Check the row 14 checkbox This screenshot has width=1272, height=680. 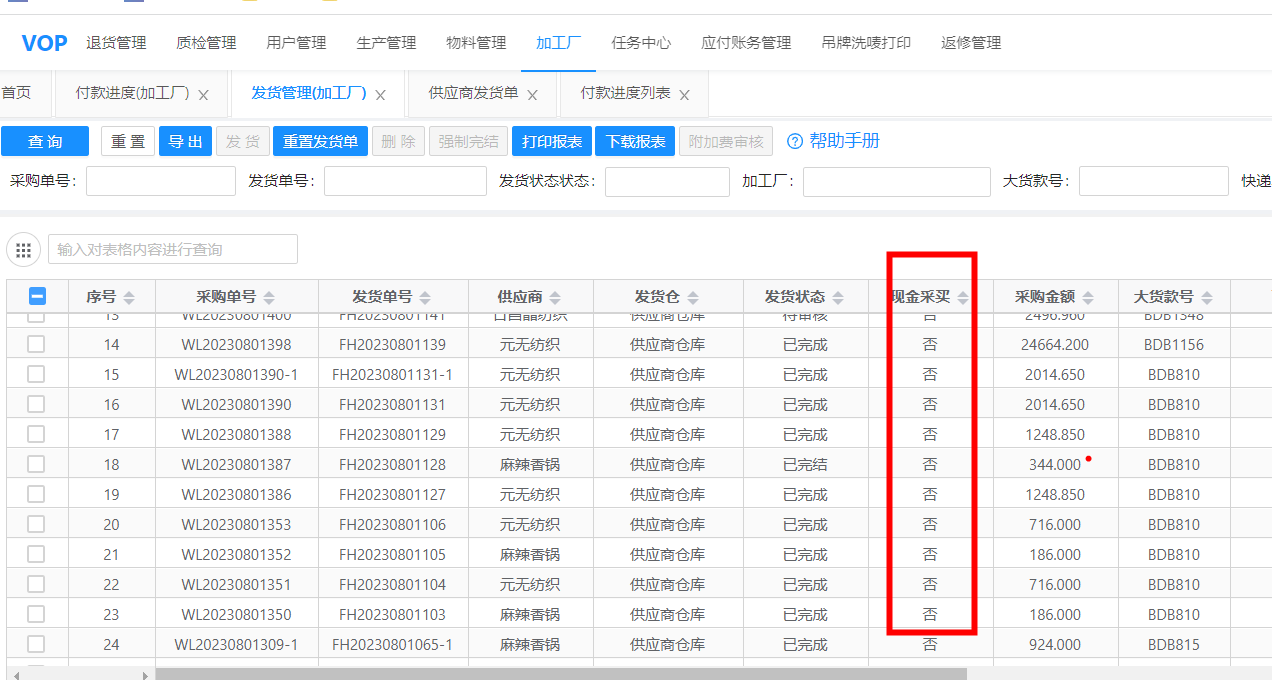point(36,344)
